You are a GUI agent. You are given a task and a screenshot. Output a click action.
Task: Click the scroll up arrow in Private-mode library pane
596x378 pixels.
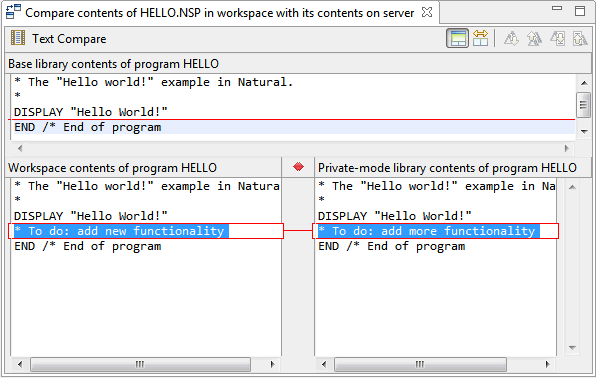(572, 187)
